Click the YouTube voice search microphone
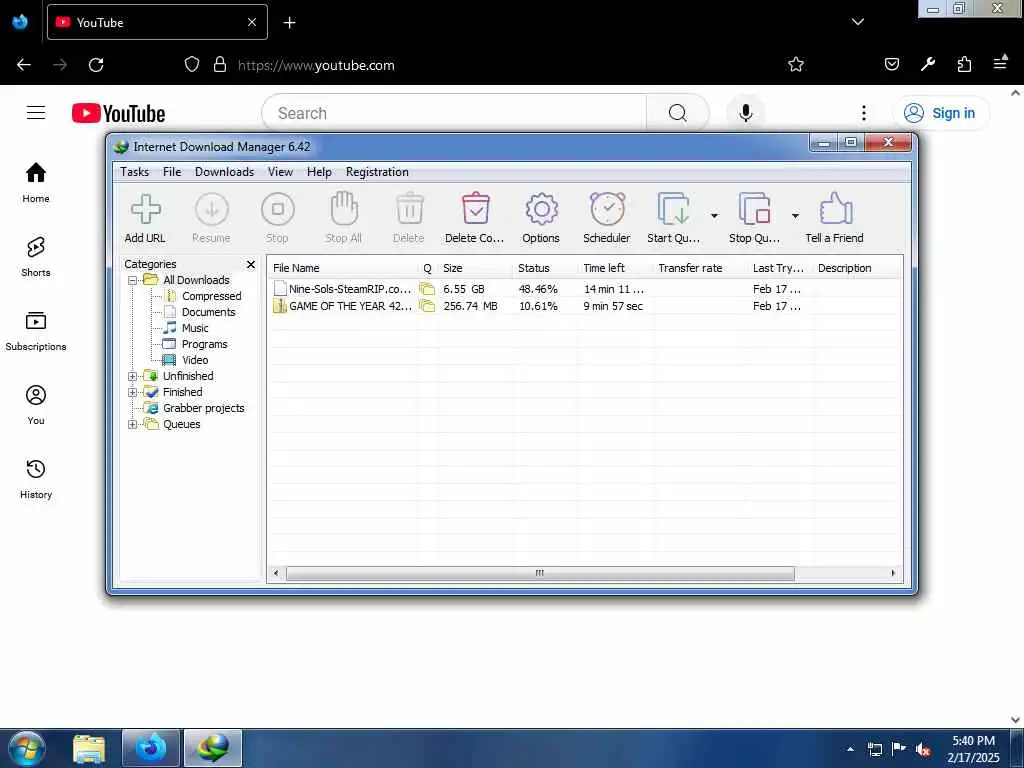 746,113
